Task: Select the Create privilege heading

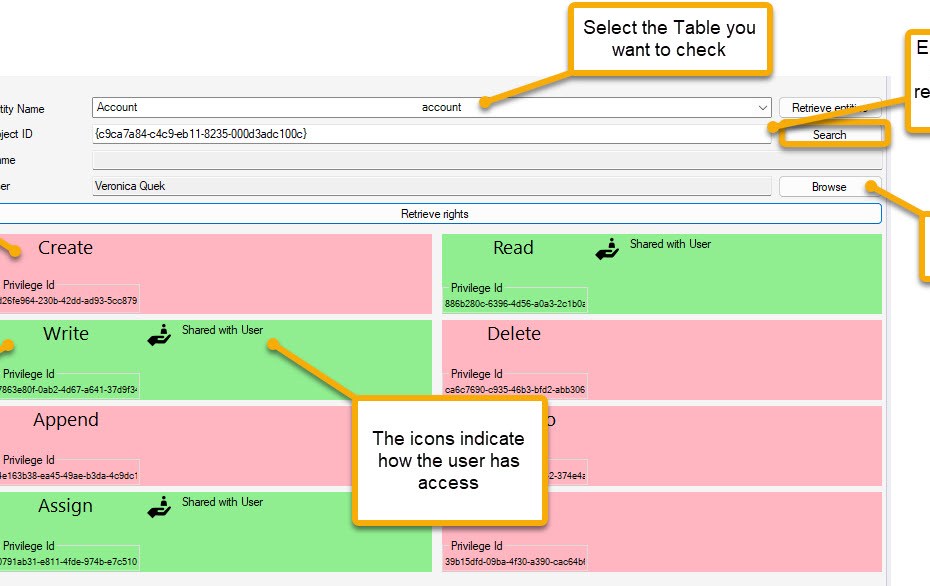Action: point(65,247)
